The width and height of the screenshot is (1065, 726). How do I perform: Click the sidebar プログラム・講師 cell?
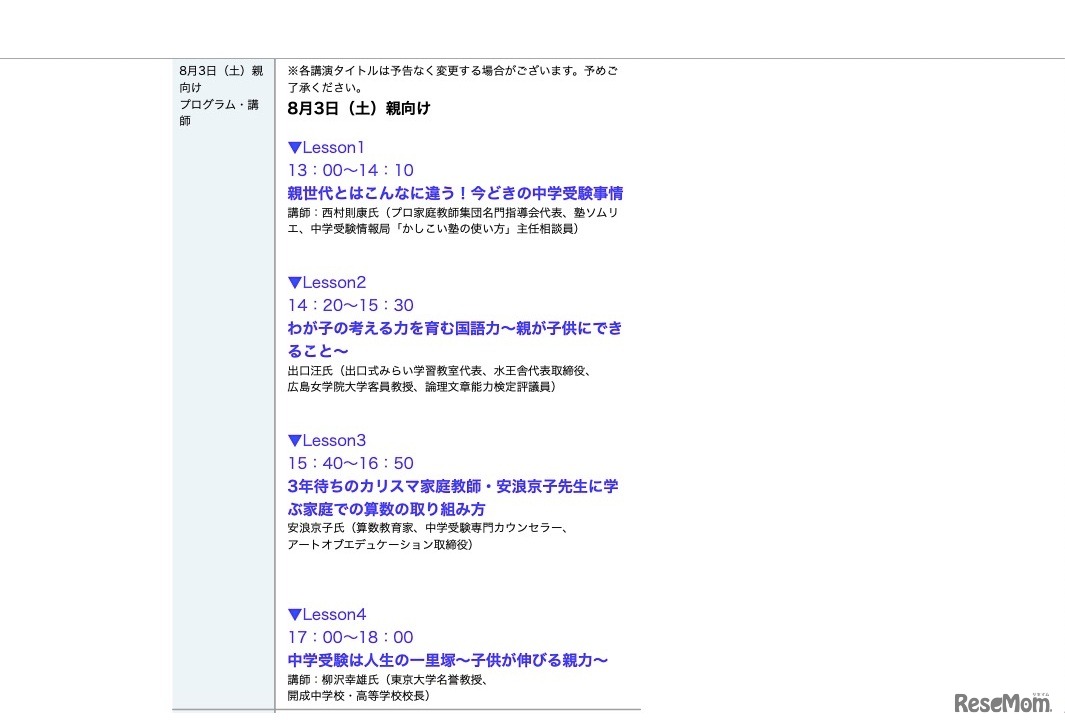click(216, 112)
